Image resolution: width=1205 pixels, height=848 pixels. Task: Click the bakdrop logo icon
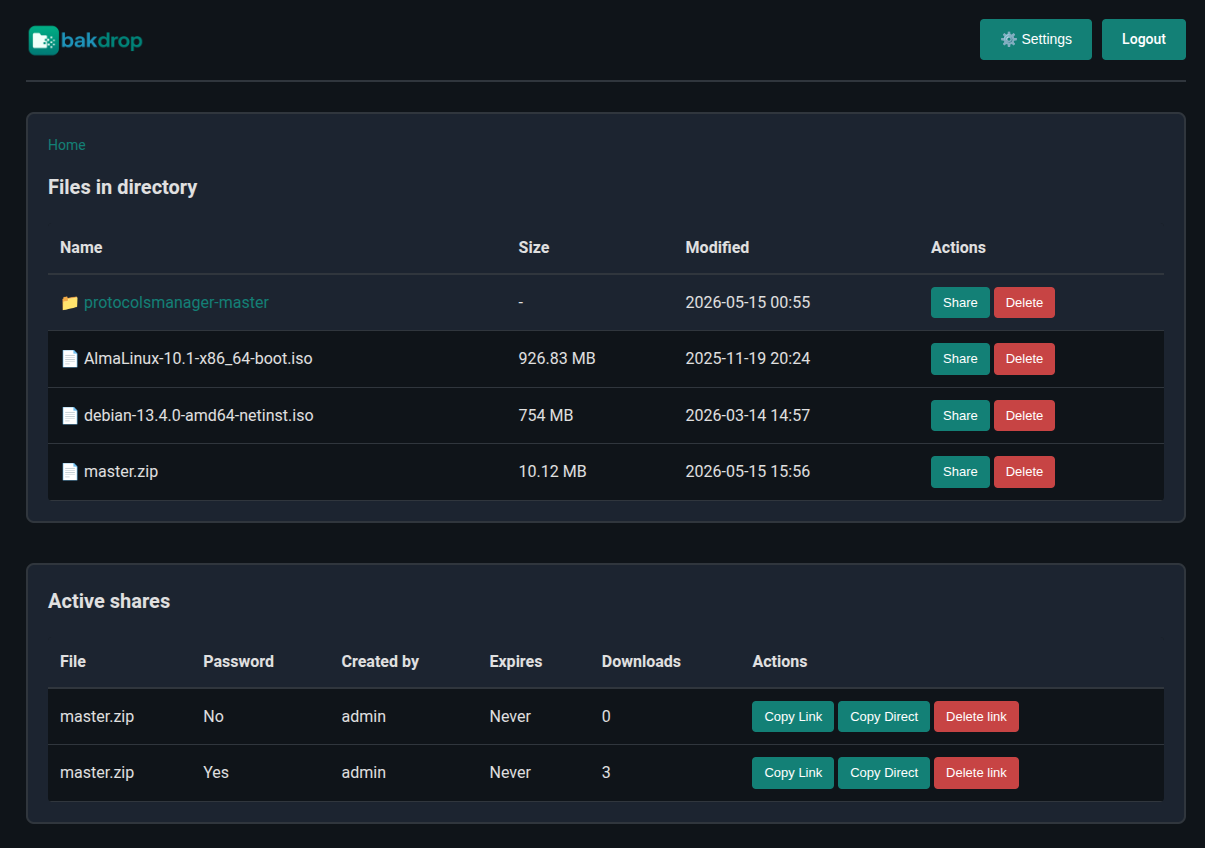pyautogui.click(x=44, y=40)
